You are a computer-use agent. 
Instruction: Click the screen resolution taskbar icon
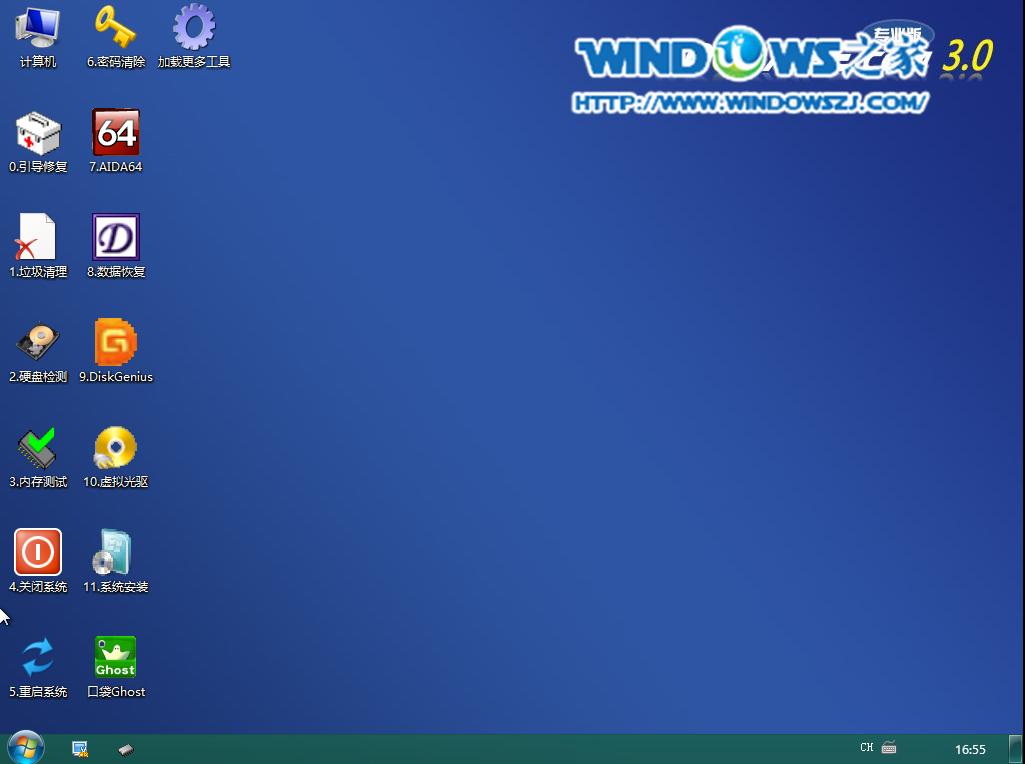(x=79, y=747)
